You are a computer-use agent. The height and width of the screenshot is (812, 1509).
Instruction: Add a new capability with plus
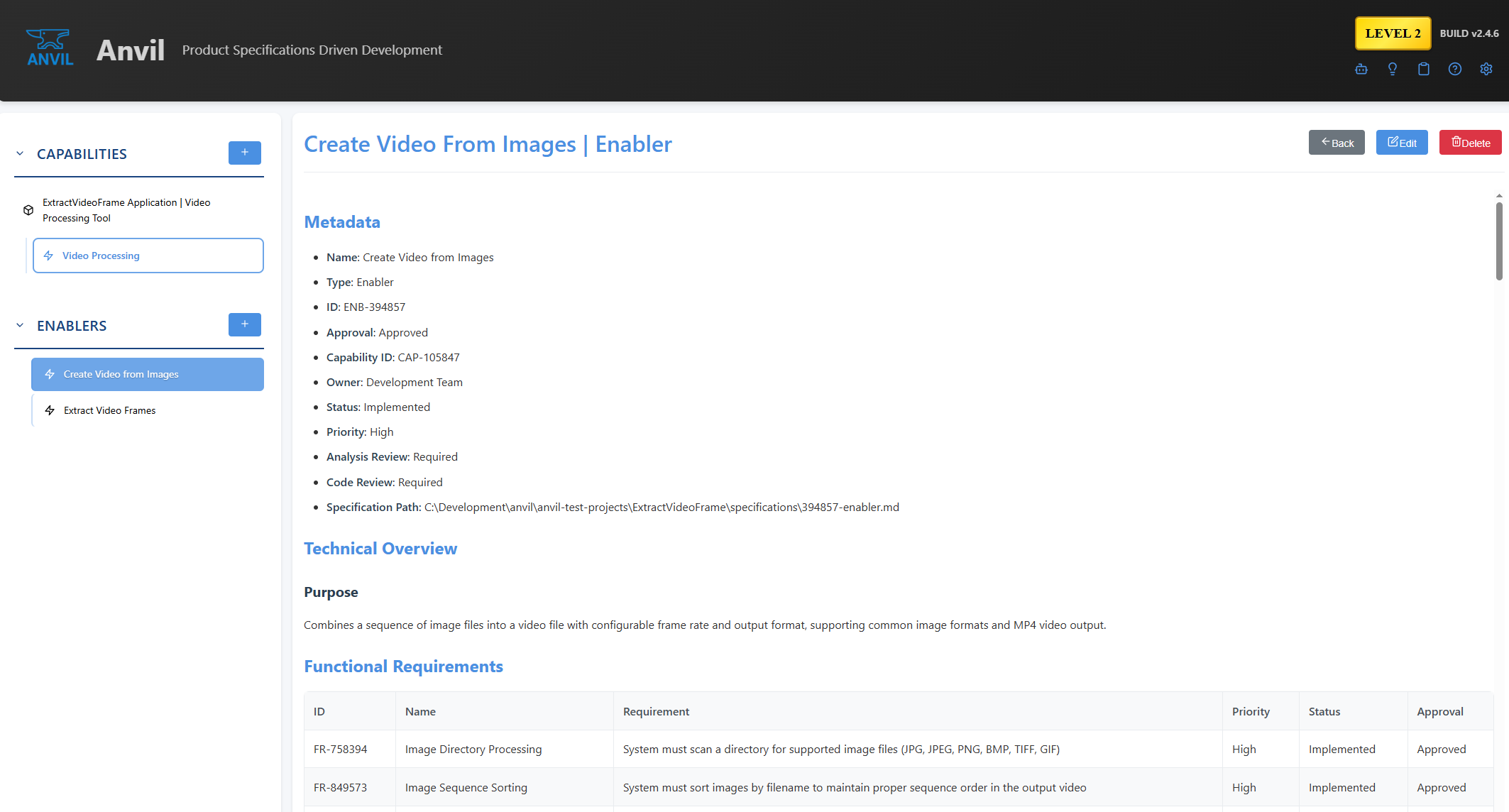(244, 153)
